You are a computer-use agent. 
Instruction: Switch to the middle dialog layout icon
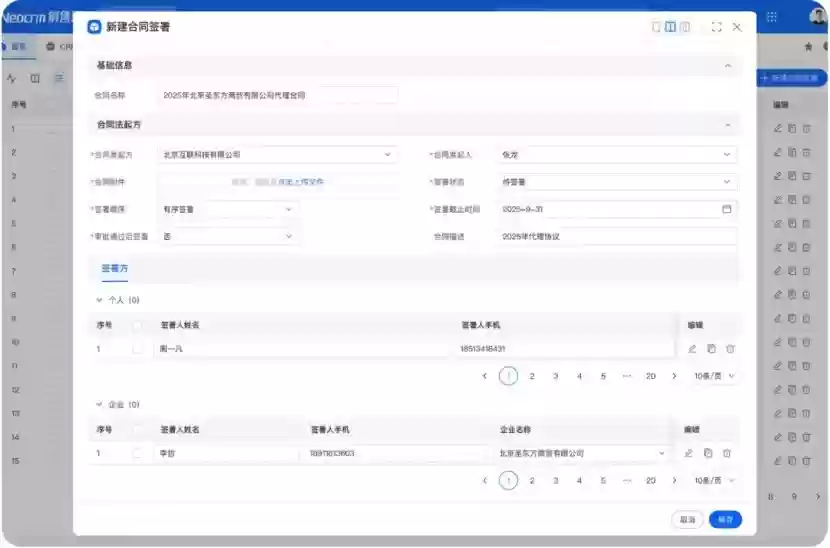pyautogui.click(x=670, y=27)
